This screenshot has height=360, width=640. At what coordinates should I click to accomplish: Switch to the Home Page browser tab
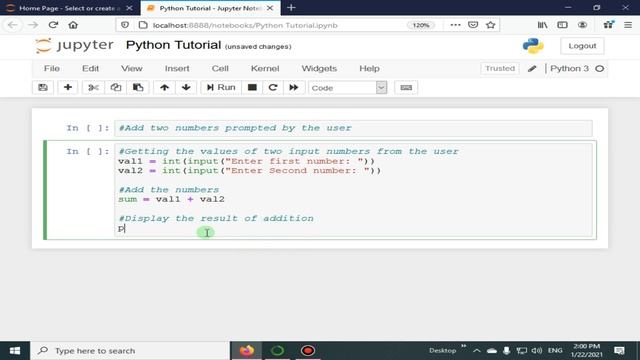pyautogui.click(x=69, y=8)
